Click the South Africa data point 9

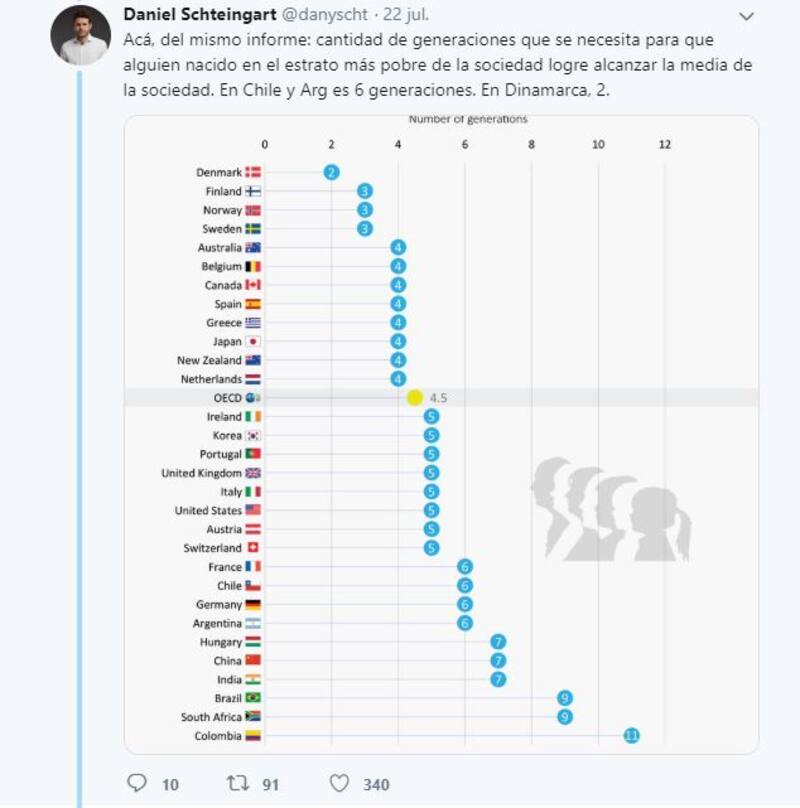pyautogui.click(x=565, y=717)
